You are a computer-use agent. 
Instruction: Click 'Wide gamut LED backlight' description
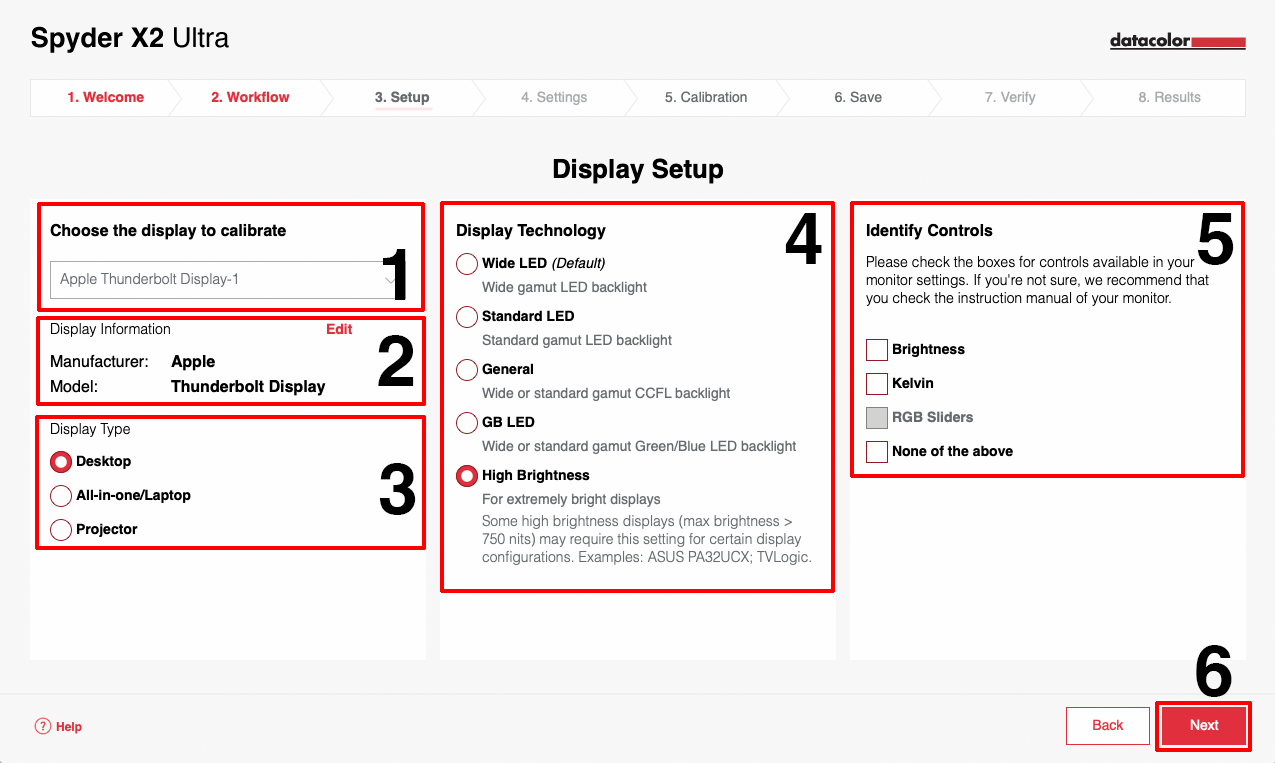coord(565,287)
